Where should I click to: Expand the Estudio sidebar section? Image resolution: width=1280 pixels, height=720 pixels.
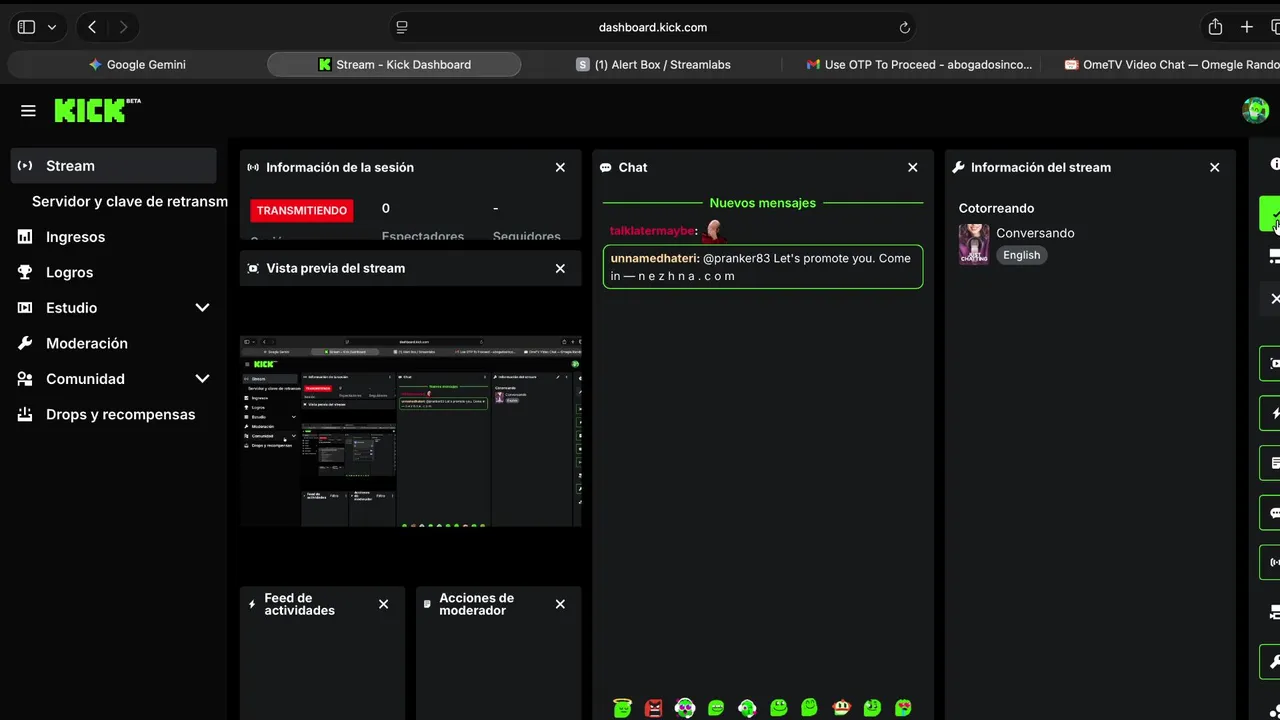point(202,308)
